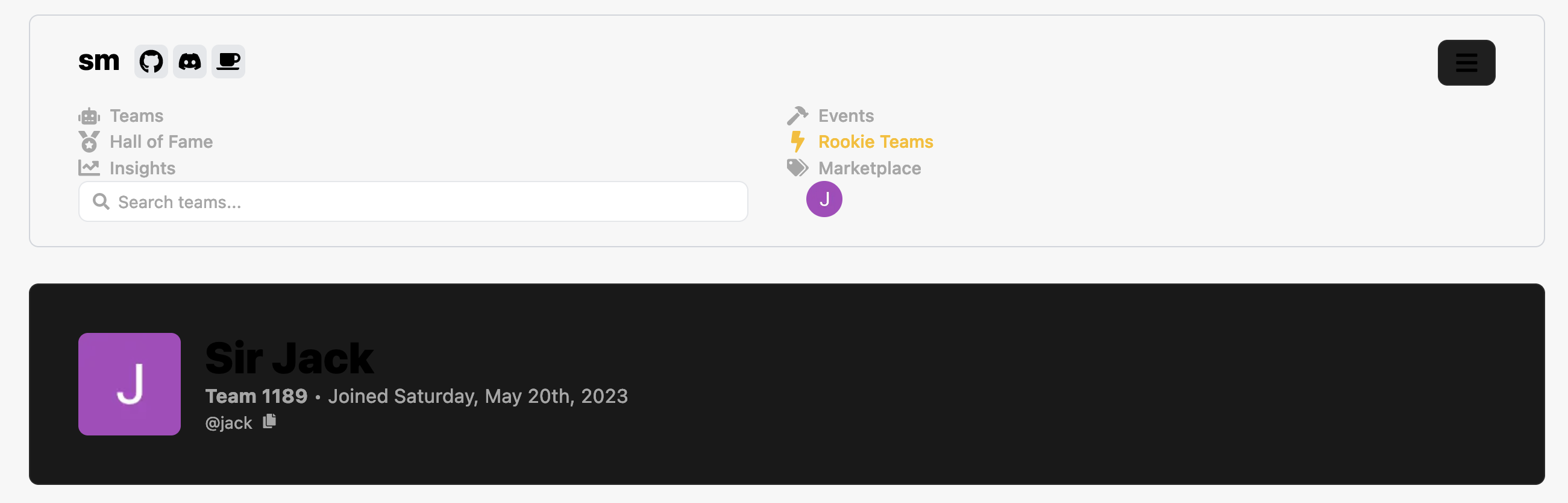Navigate to Insights
1568x503 pixels.
(142, 168)
